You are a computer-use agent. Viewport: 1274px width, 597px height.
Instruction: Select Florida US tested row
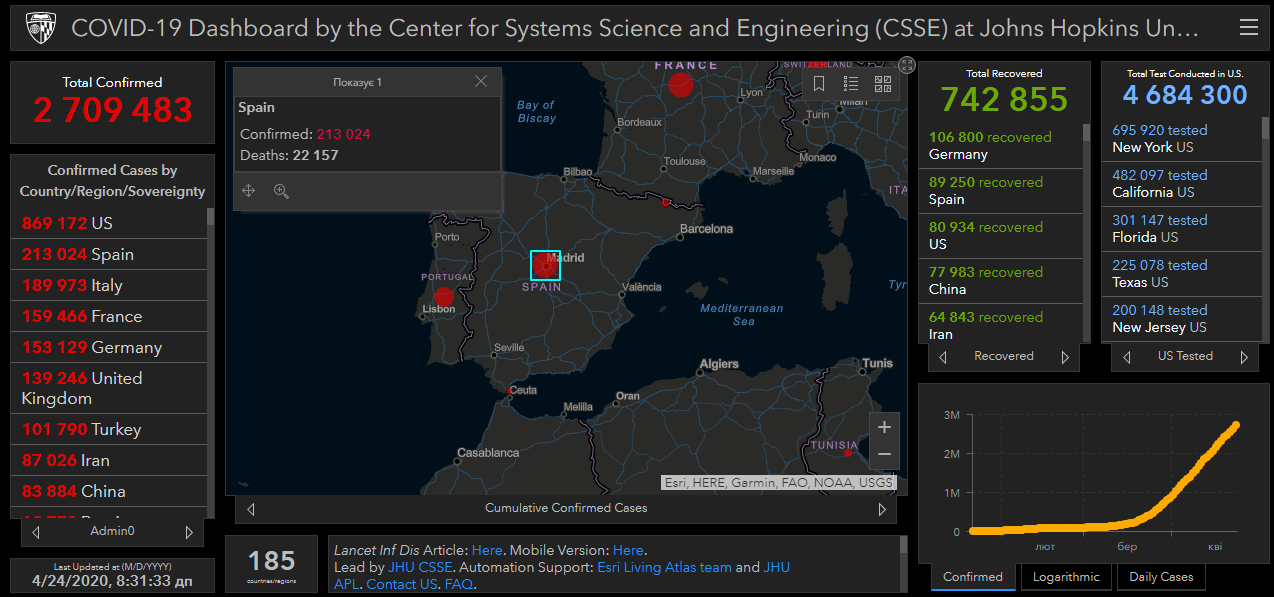(1183, 229)
